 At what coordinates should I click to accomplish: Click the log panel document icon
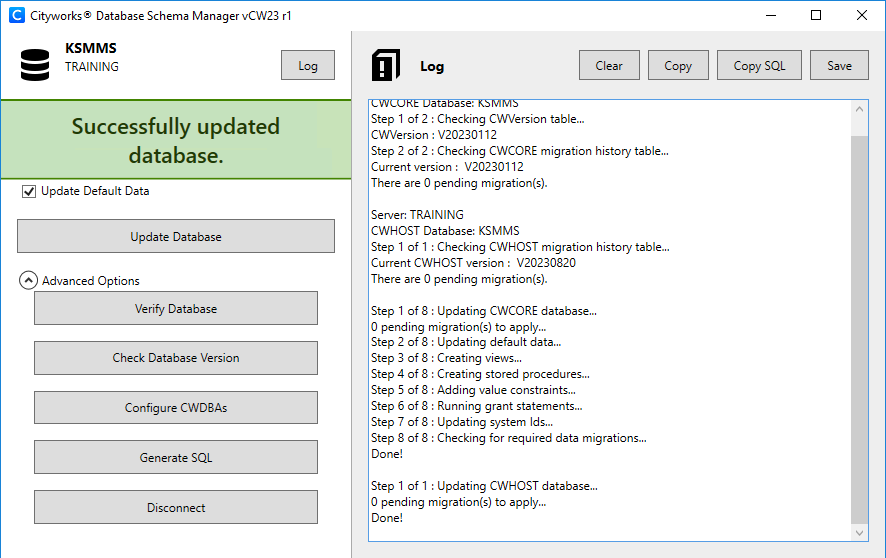pyautogui.click(x=385, y=66)
